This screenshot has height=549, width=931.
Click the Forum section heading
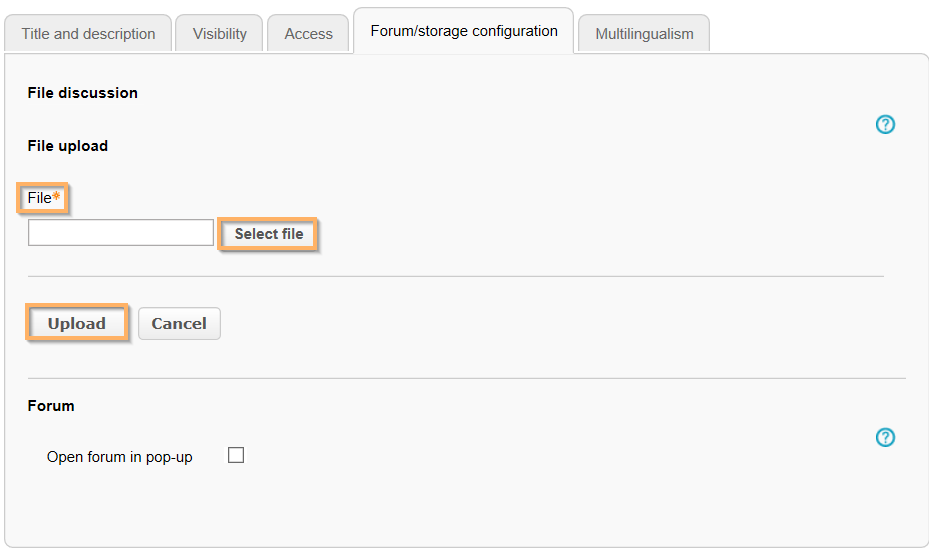pyautogui.click(x=51, y=406)
